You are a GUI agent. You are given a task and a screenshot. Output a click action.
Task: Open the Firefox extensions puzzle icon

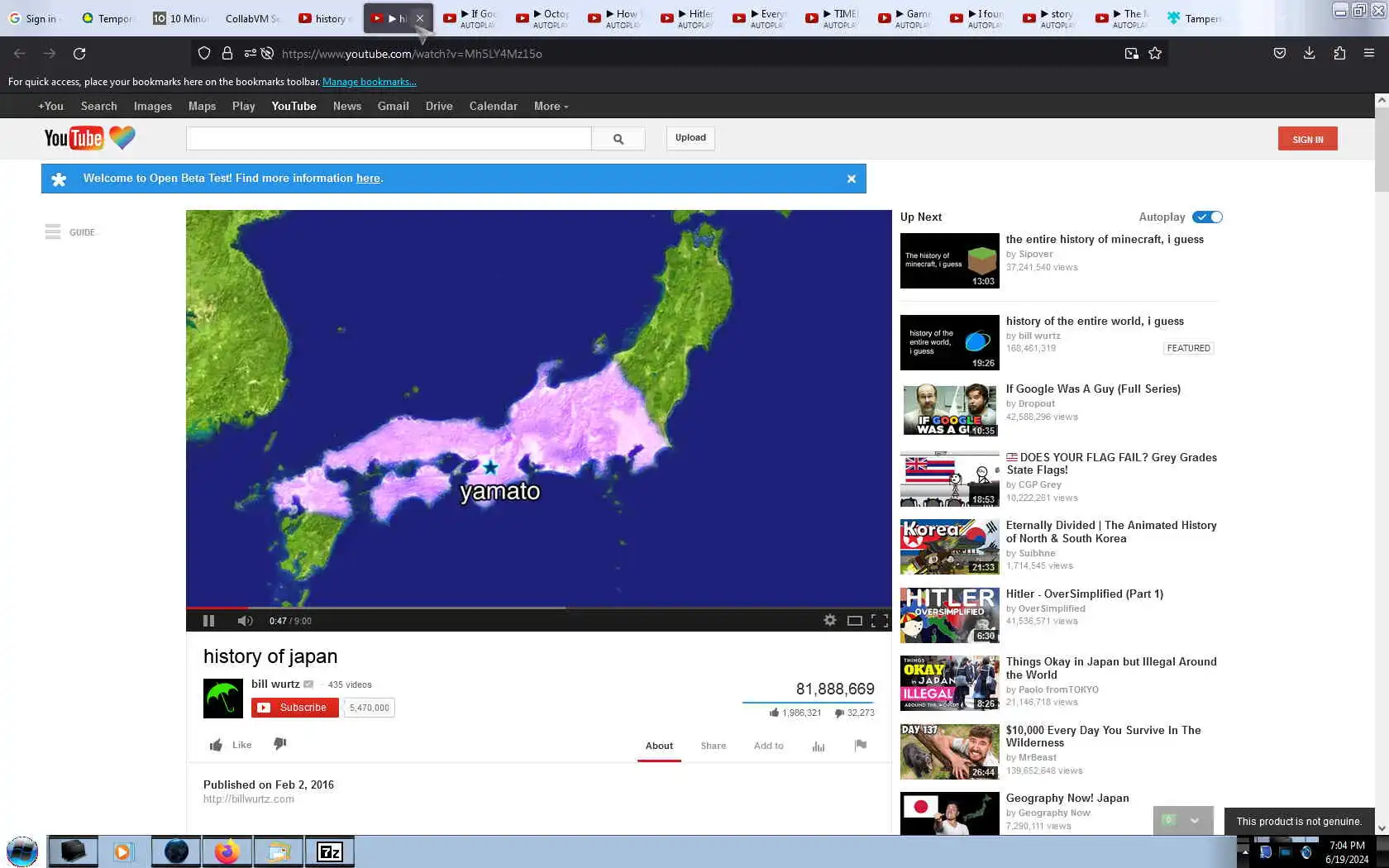click(x=1339, y=54)
